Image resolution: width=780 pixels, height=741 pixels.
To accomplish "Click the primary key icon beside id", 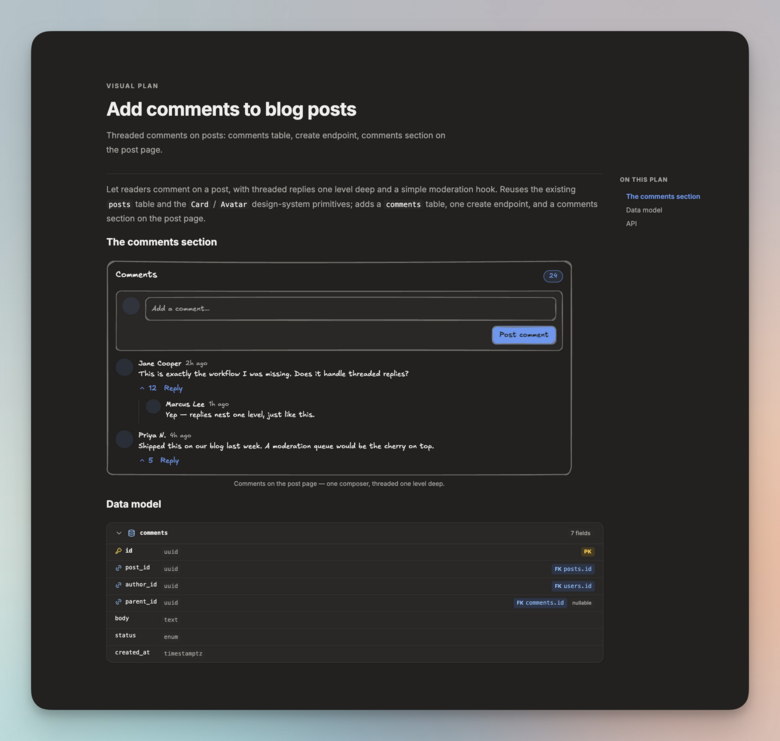I will pyautogui.click(x=118, y=551).
